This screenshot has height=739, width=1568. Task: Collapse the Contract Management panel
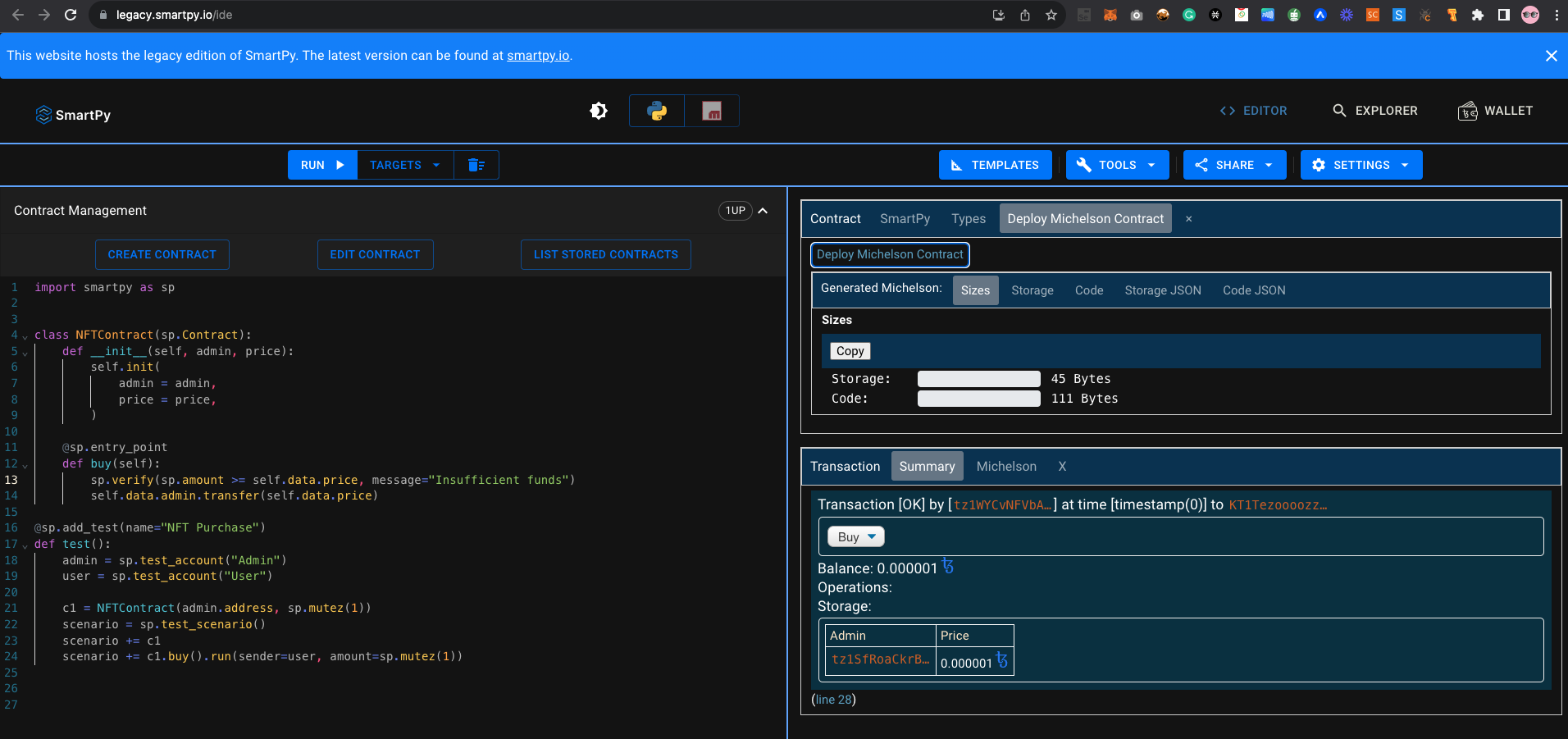click(x=763, y=211)
